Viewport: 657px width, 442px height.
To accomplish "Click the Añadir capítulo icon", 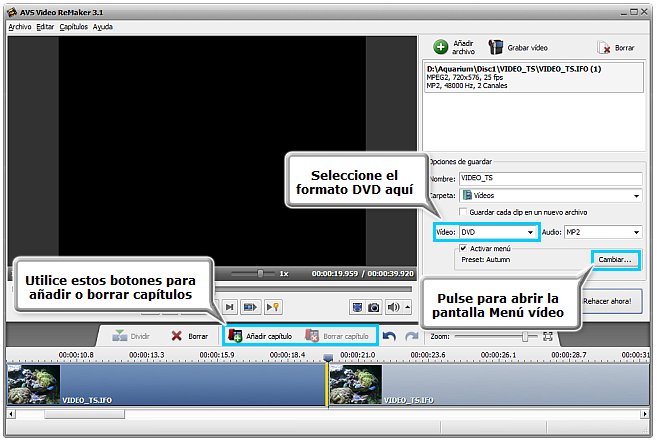I will pyautogui.click(x=235, y=336).
